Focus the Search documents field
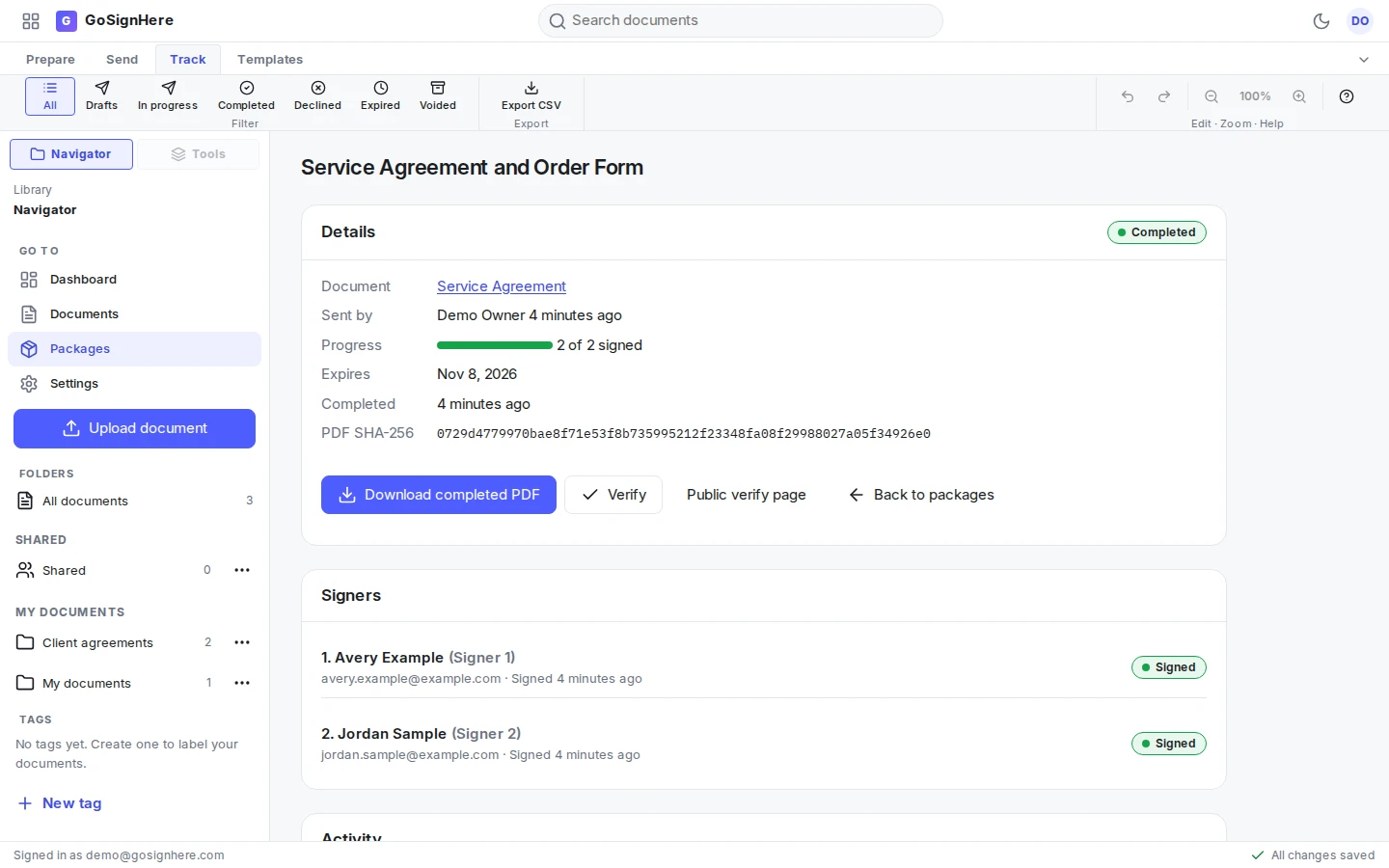 [740, 20]
